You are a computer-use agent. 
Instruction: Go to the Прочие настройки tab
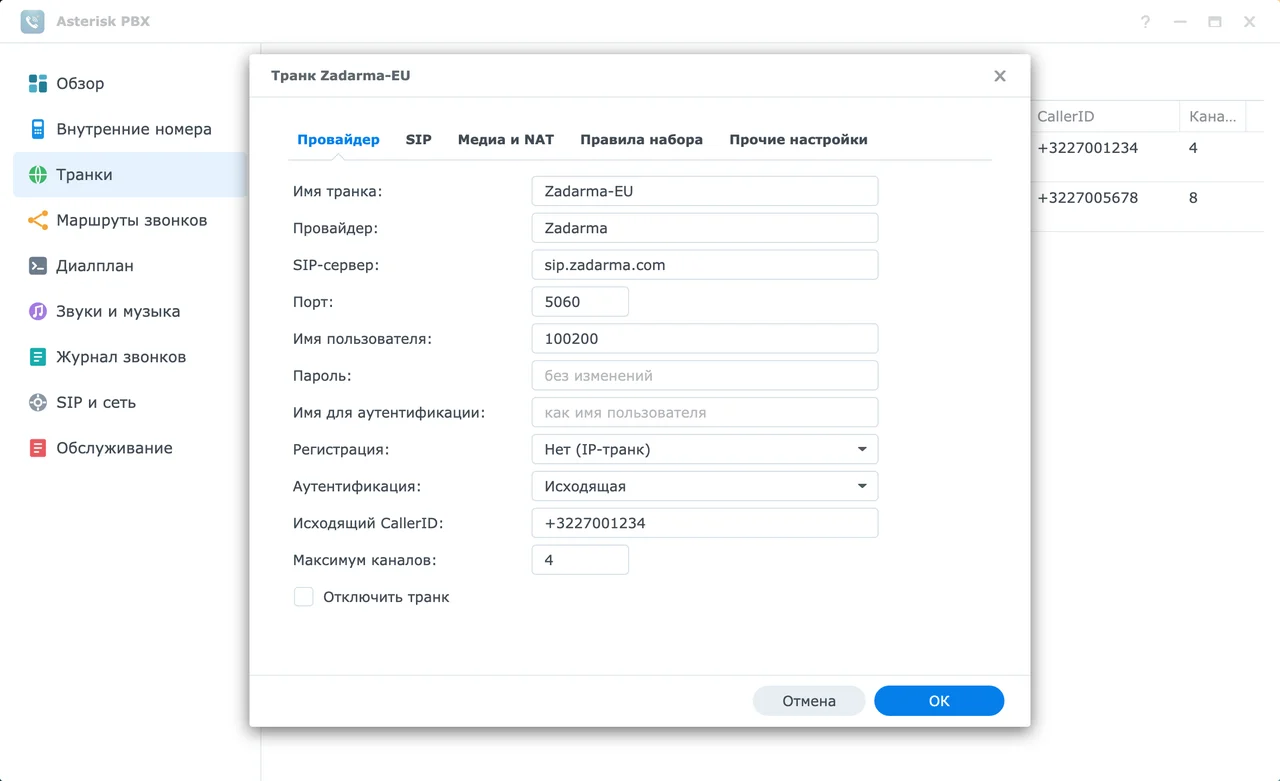798,140
